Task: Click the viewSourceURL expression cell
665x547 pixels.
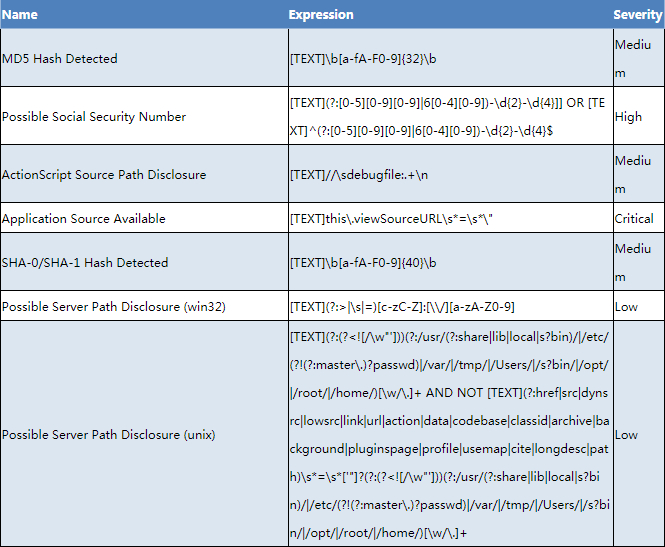Action: [378, 219]
